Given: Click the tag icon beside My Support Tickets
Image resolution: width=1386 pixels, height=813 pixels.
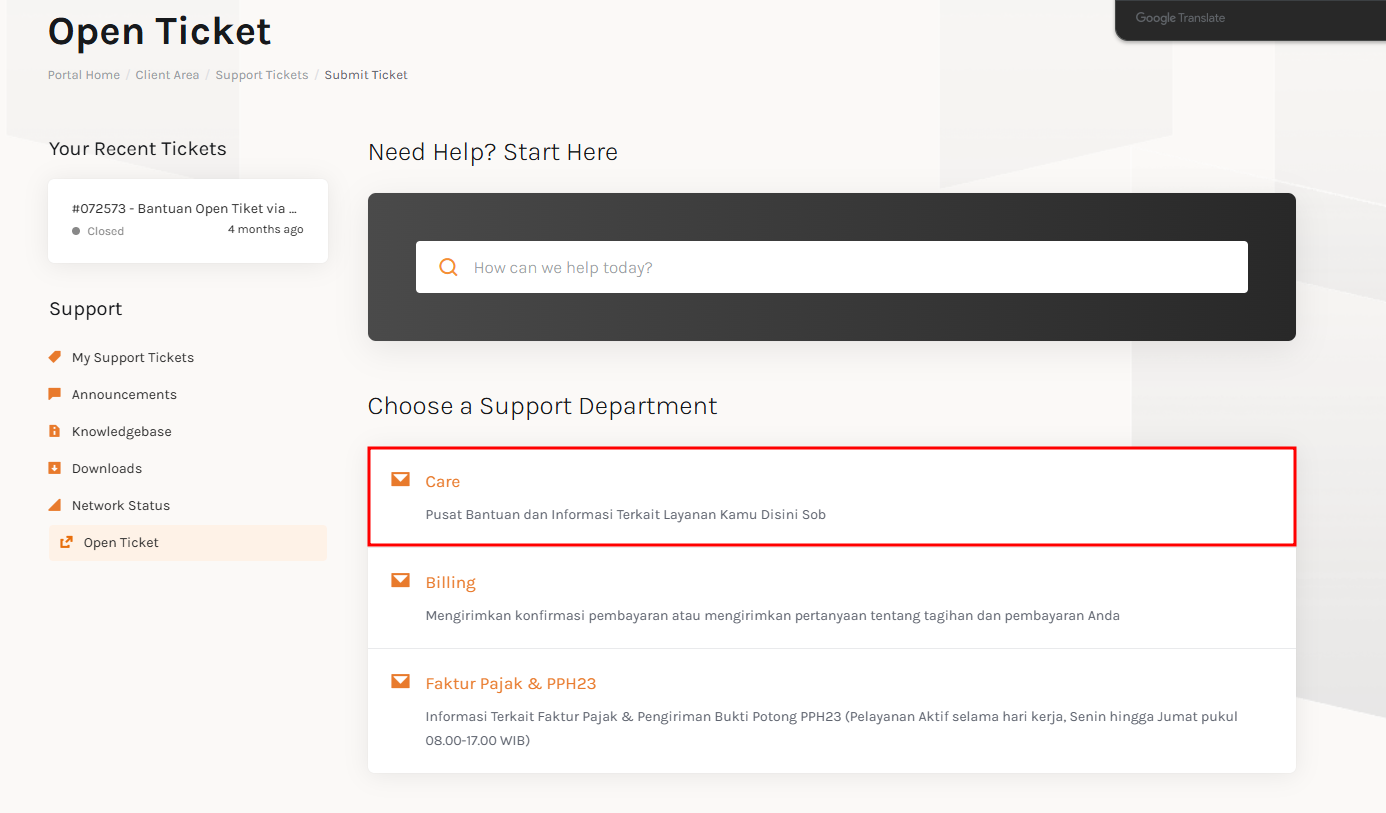Looking at the screenshot, I should [x=55, y=357].
